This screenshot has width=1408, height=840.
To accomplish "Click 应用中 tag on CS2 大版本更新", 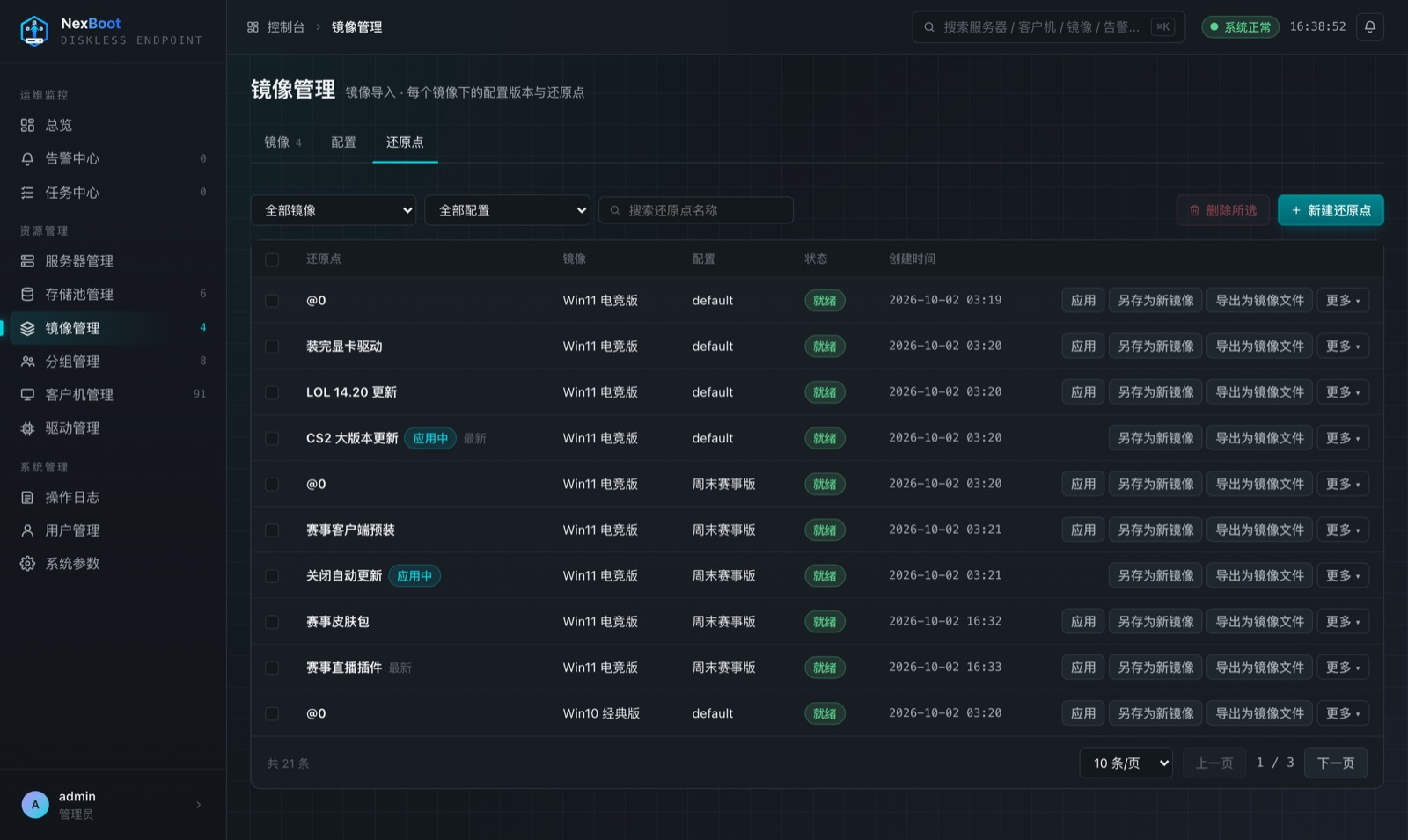I will click(430, 438).
